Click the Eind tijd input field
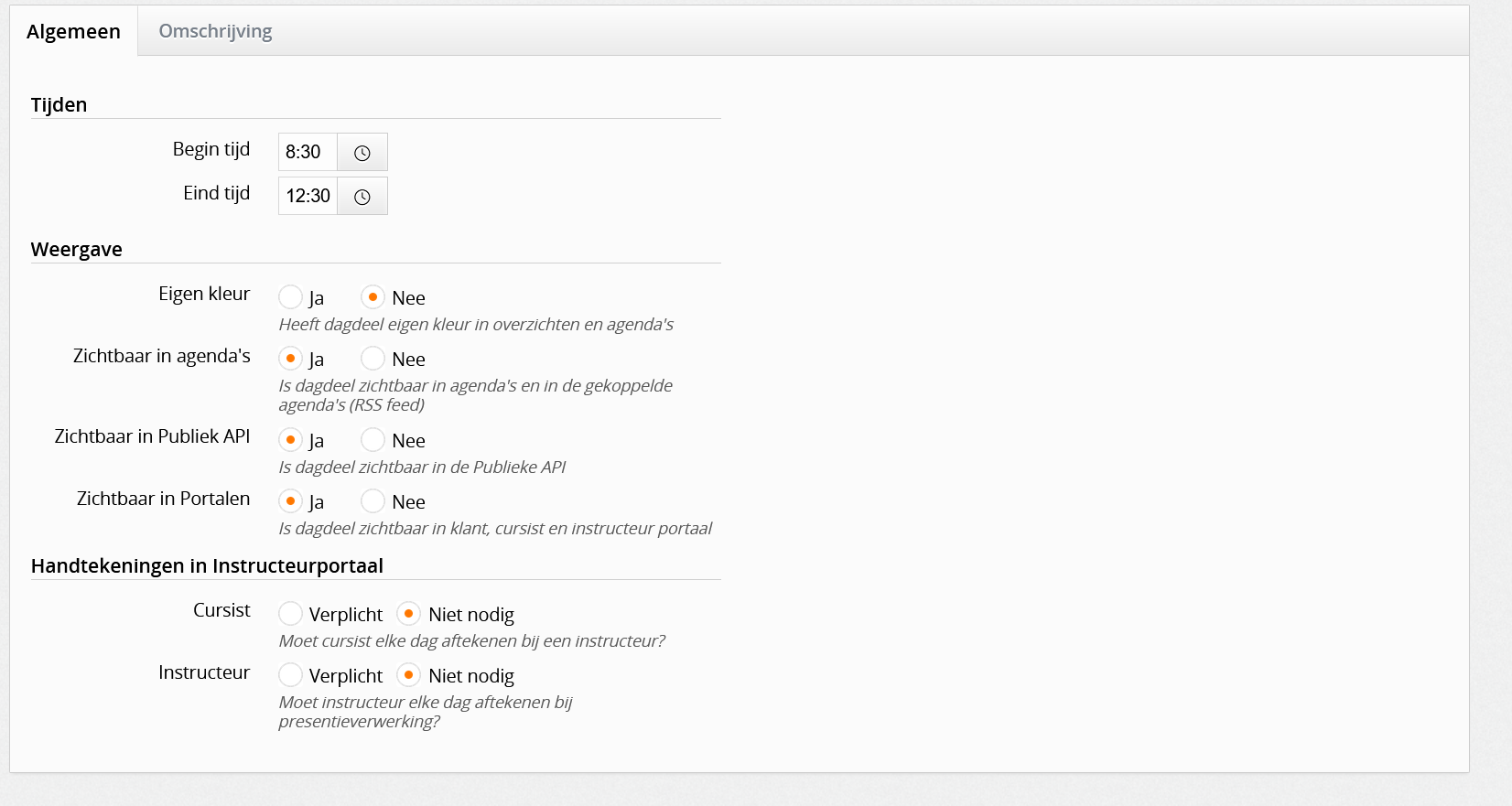Viewport: 1512px width, 806px height. 308,196
